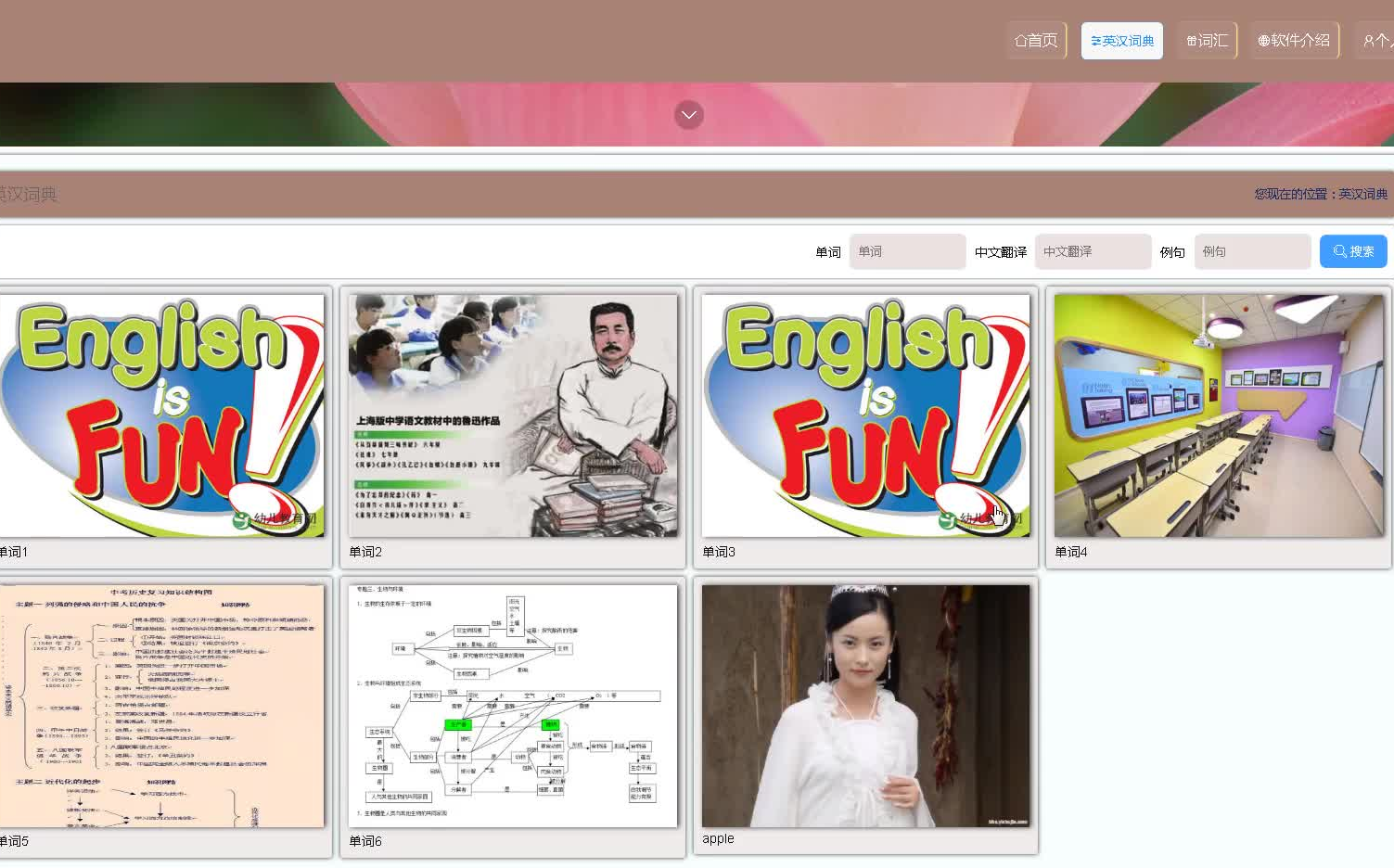This screenshot has width=1394, height=868.
Task: Click the blue 搜索 button
Action: (x=1353, y=251)
